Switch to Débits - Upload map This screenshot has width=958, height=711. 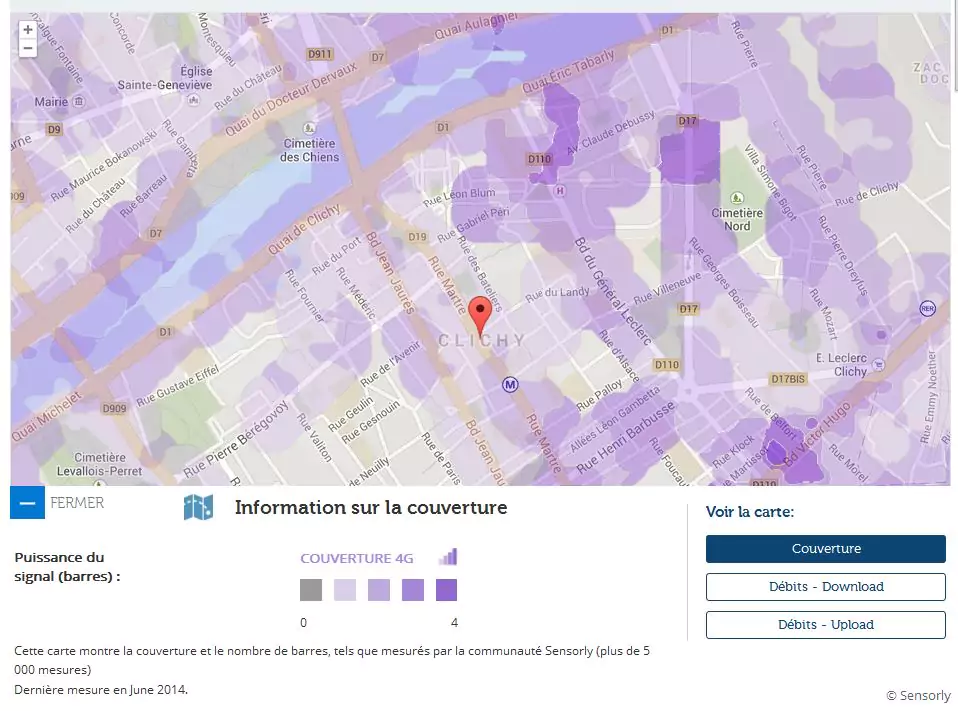click(825, 625)
